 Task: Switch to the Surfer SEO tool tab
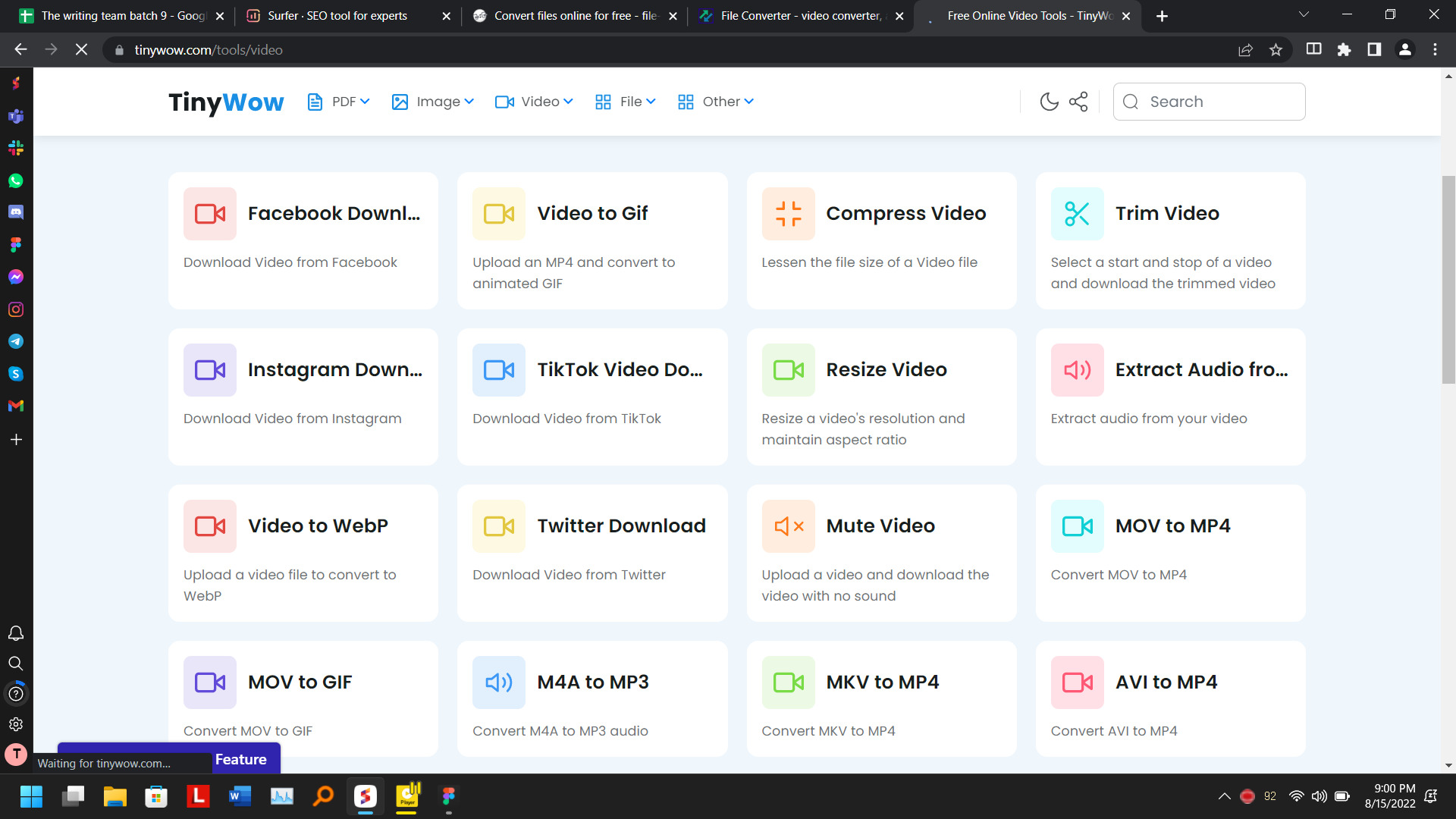point(347,16)
